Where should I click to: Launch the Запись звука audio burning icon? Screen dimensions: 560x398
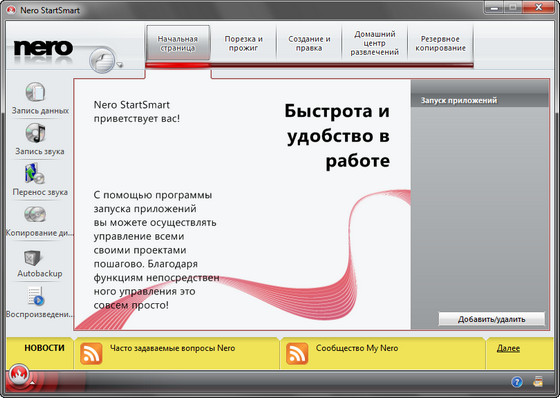pyautogui.click(x=35, y=133)
